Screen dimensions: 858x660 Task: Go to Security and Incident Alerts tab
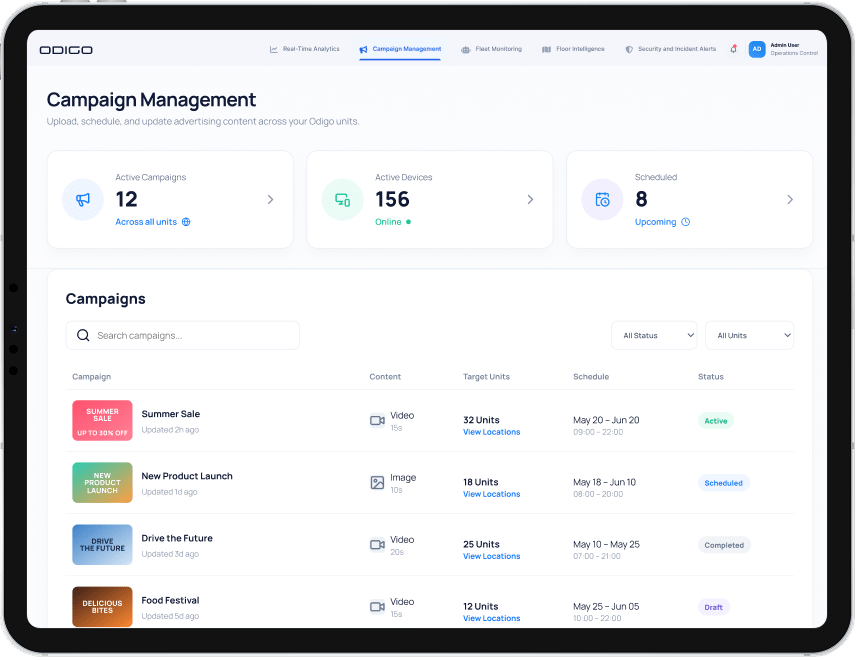click(671, 49)
